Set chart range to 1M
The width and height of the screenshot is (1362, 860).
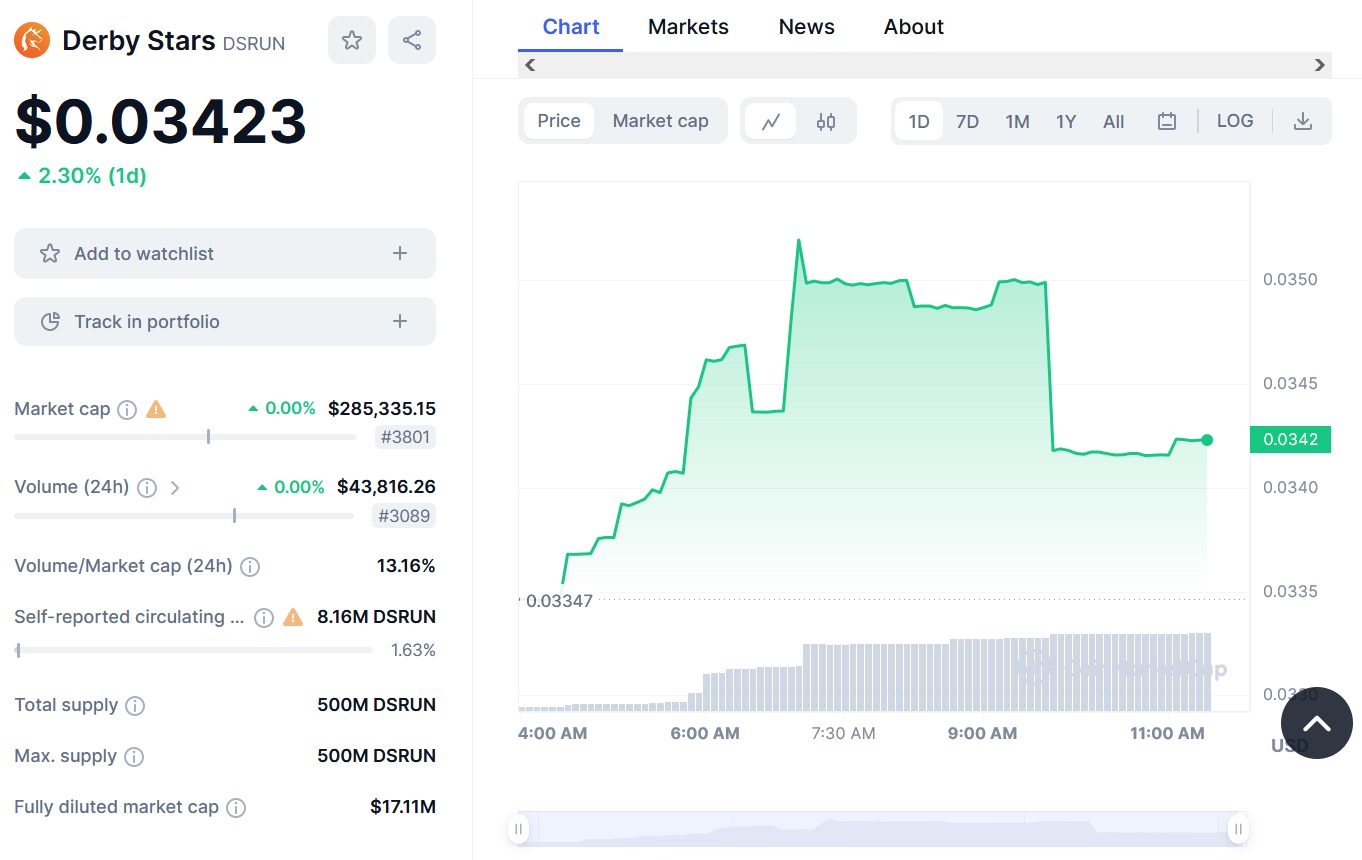point(1018,122)
